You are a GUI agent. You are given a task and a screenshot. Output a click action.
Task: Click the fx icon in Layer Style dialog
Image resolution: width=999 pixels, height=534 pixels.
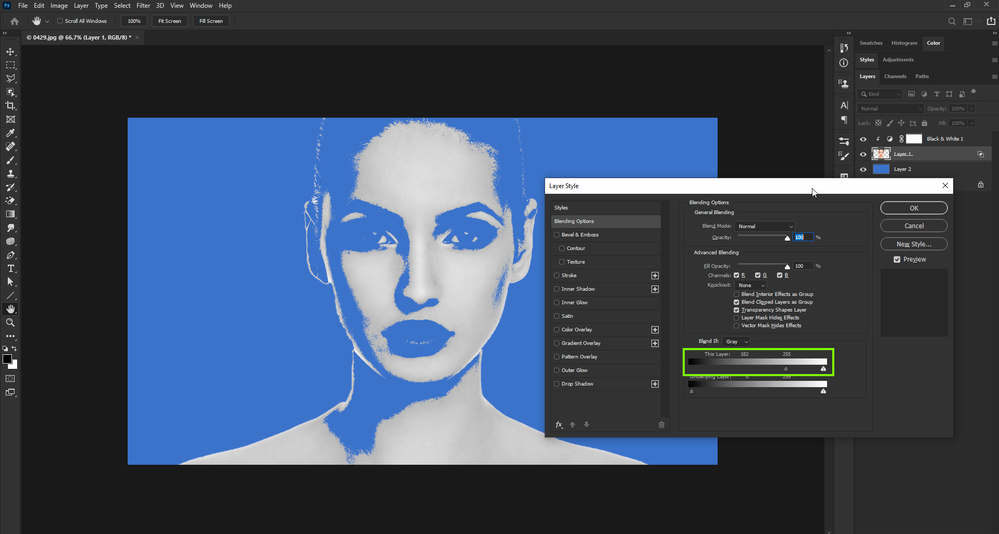[559, 425]
